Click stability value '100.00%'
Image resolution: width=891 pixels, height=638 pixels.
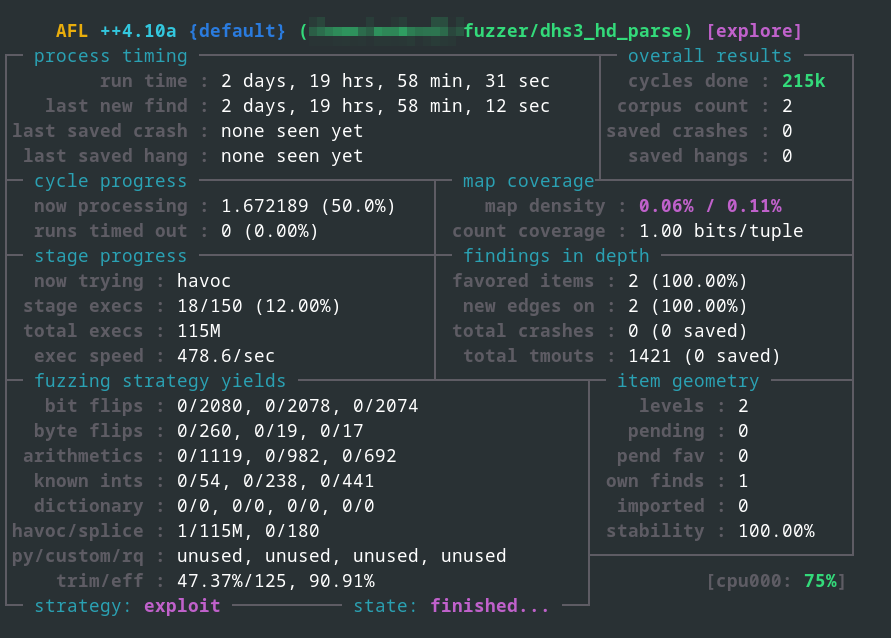coord(776,531)
